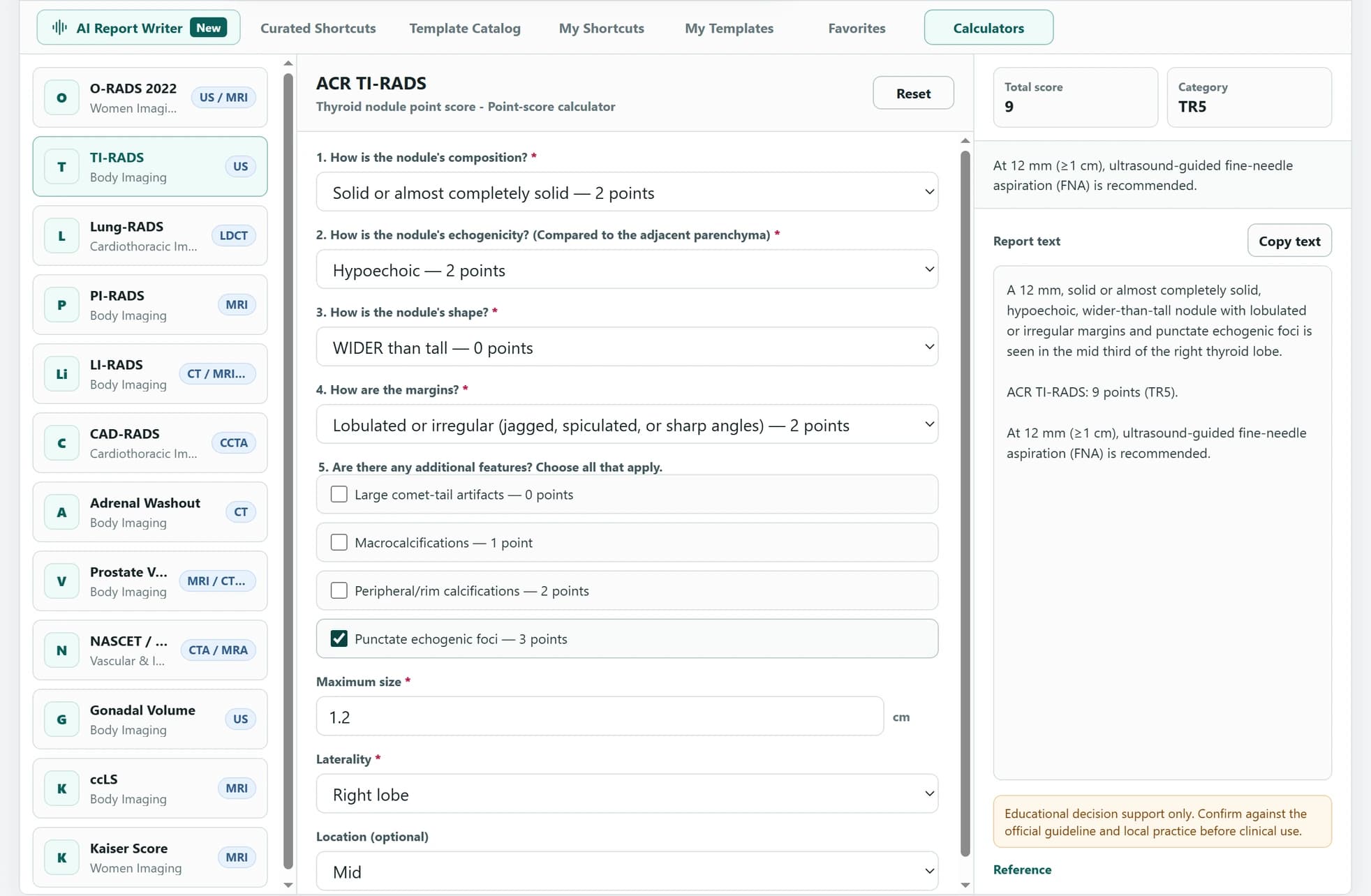Open the echogenicity dropdown showing Hypoechoic
This screenshot has height=896, width=1371.
pyautogui.click(x=627, y=269)
